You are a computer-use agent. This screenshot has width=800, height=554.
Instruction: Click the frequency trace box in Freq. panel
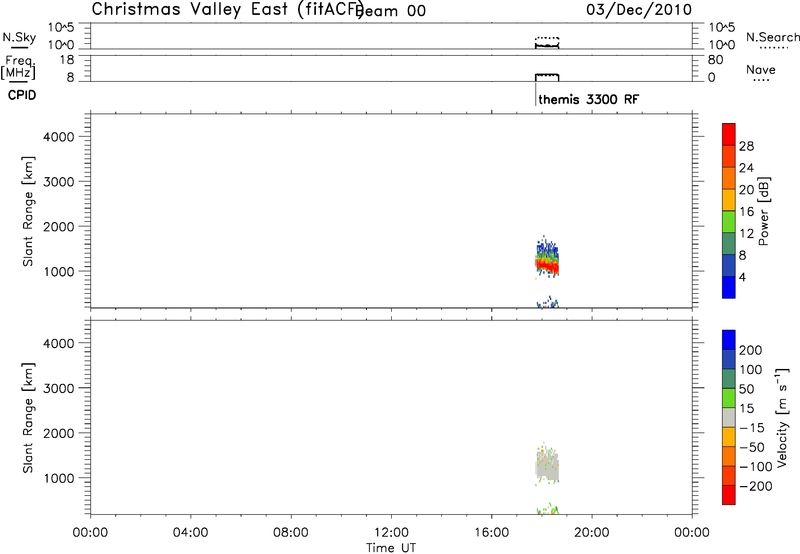click(547, 78)
